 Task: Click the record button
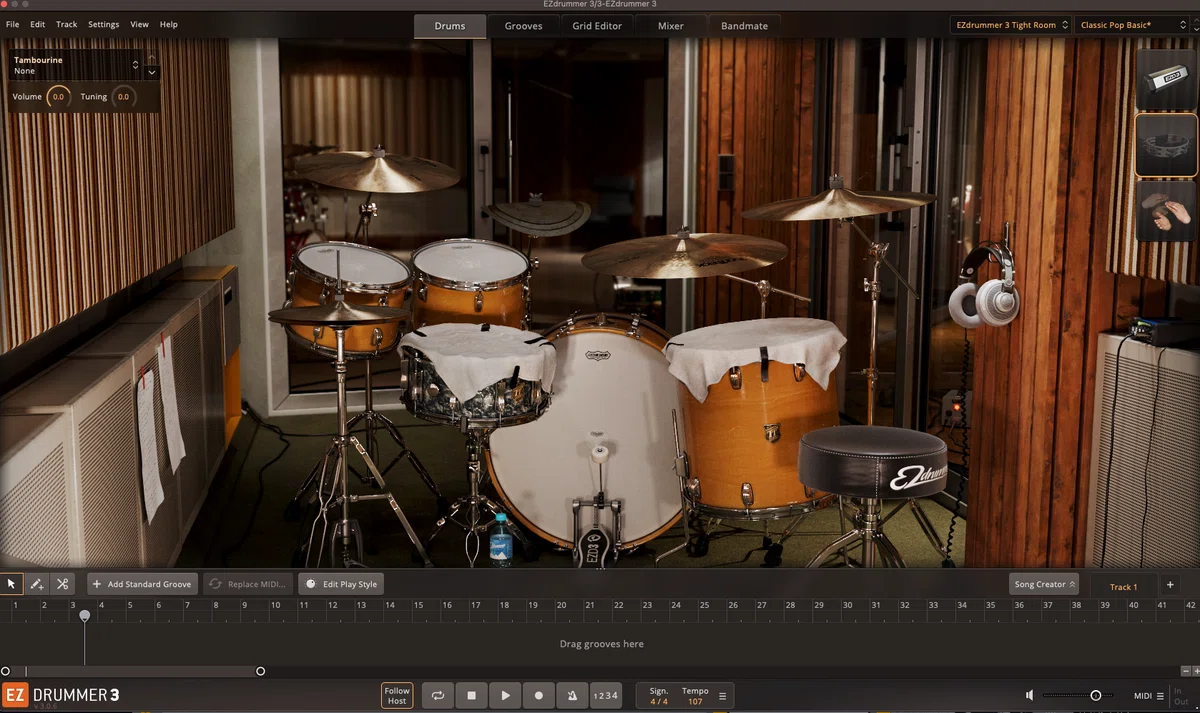pyautogui.click(x=539, y=695)
